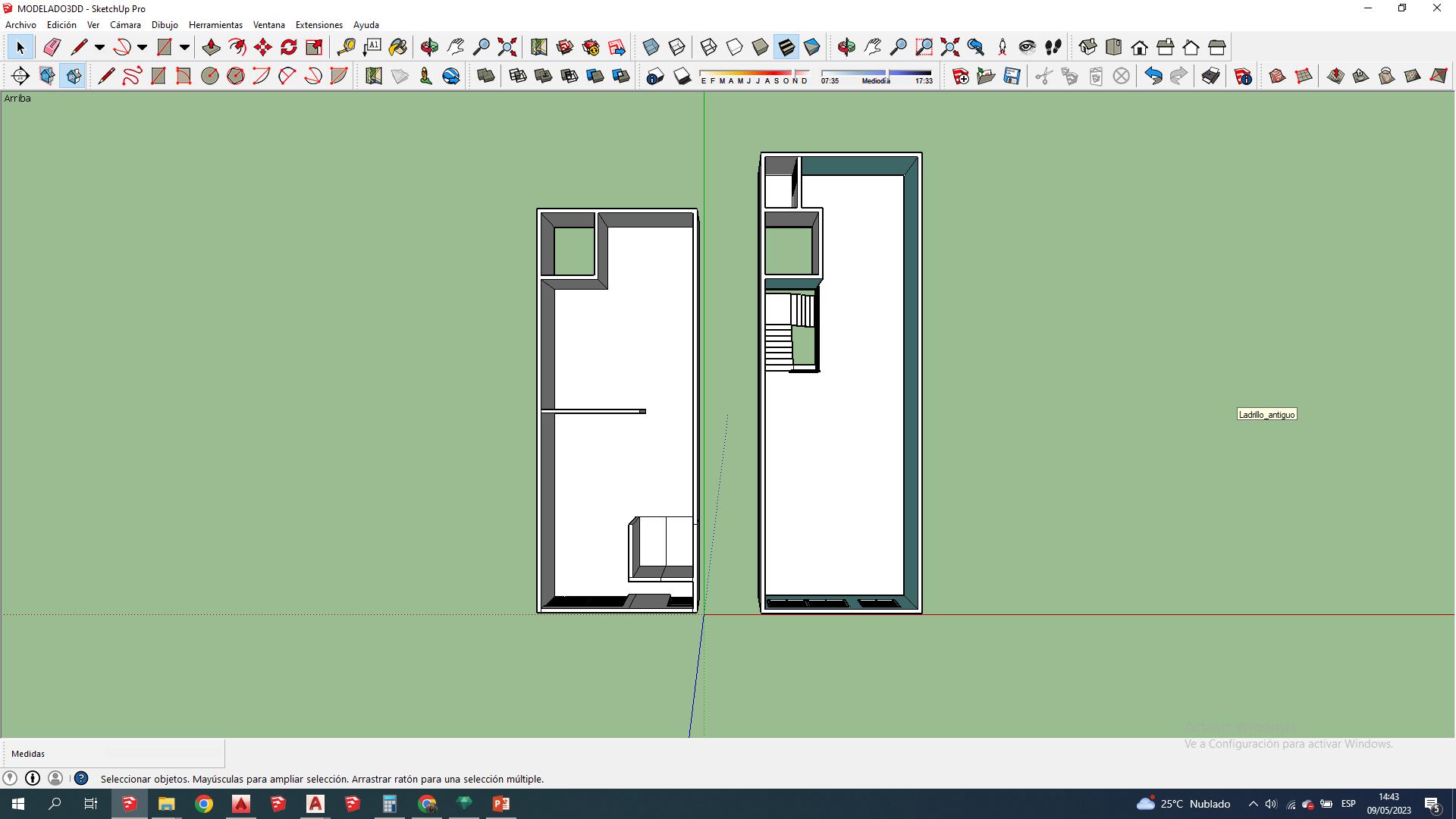Activate the Tape Measure tool
The image size is (1456, 819).
[x=346, y=48]
